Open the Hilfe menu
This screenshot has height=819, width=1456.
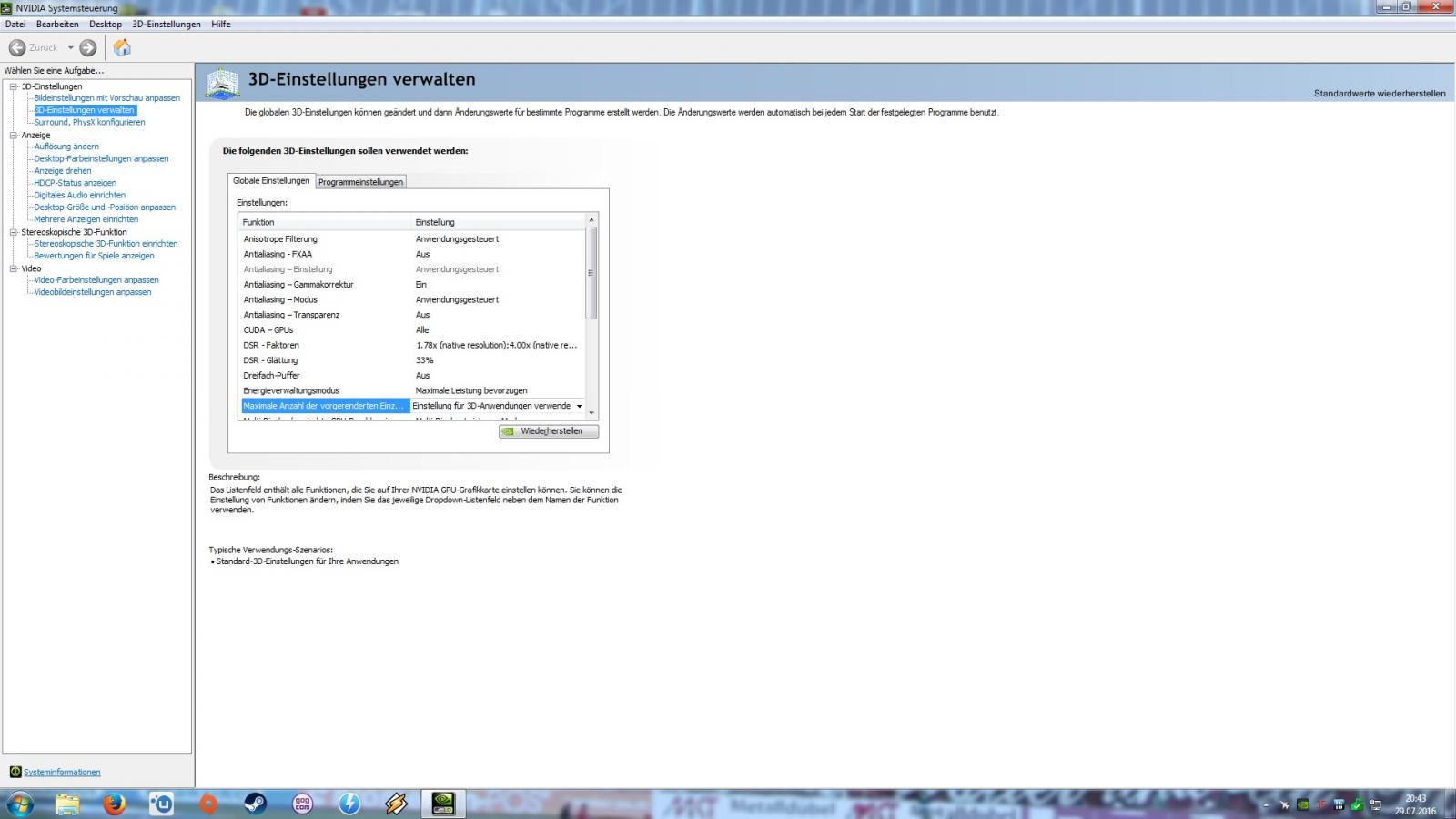click(221, 25)
